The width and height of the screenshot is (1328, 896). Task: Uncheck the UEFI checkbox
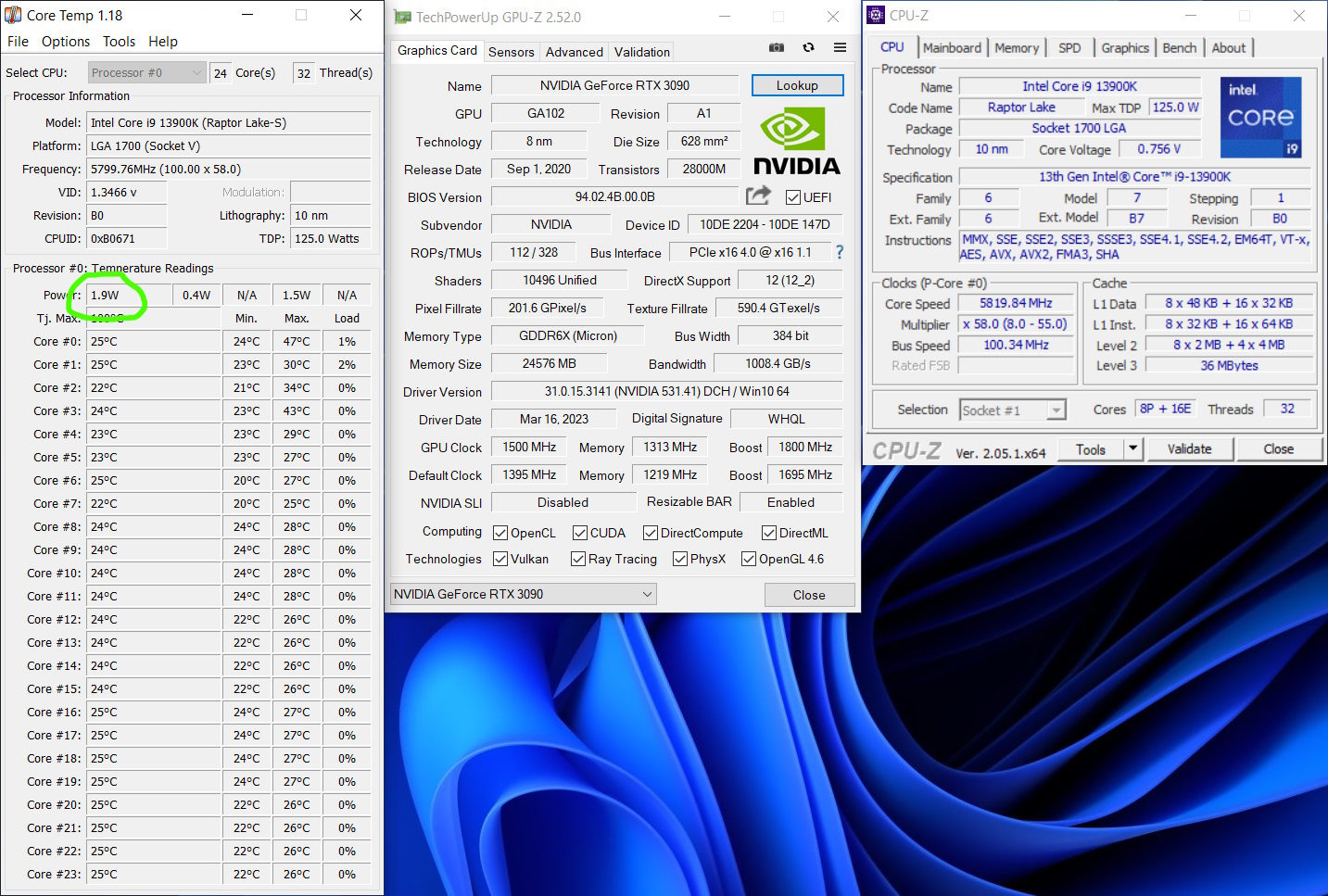click(793, 196)
